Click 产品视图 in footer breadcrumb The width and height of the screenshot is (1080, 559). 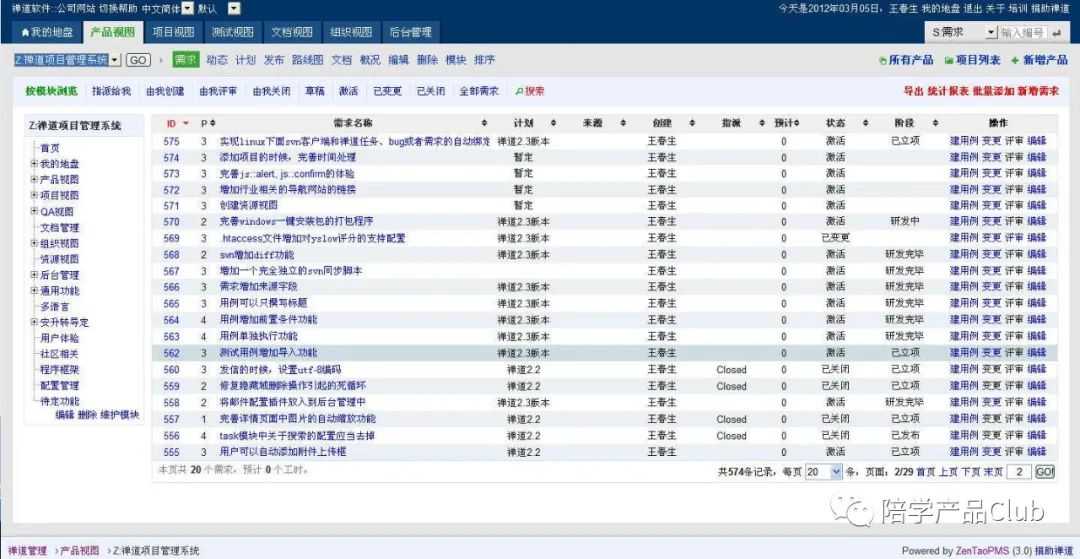(x=79, y=551)
